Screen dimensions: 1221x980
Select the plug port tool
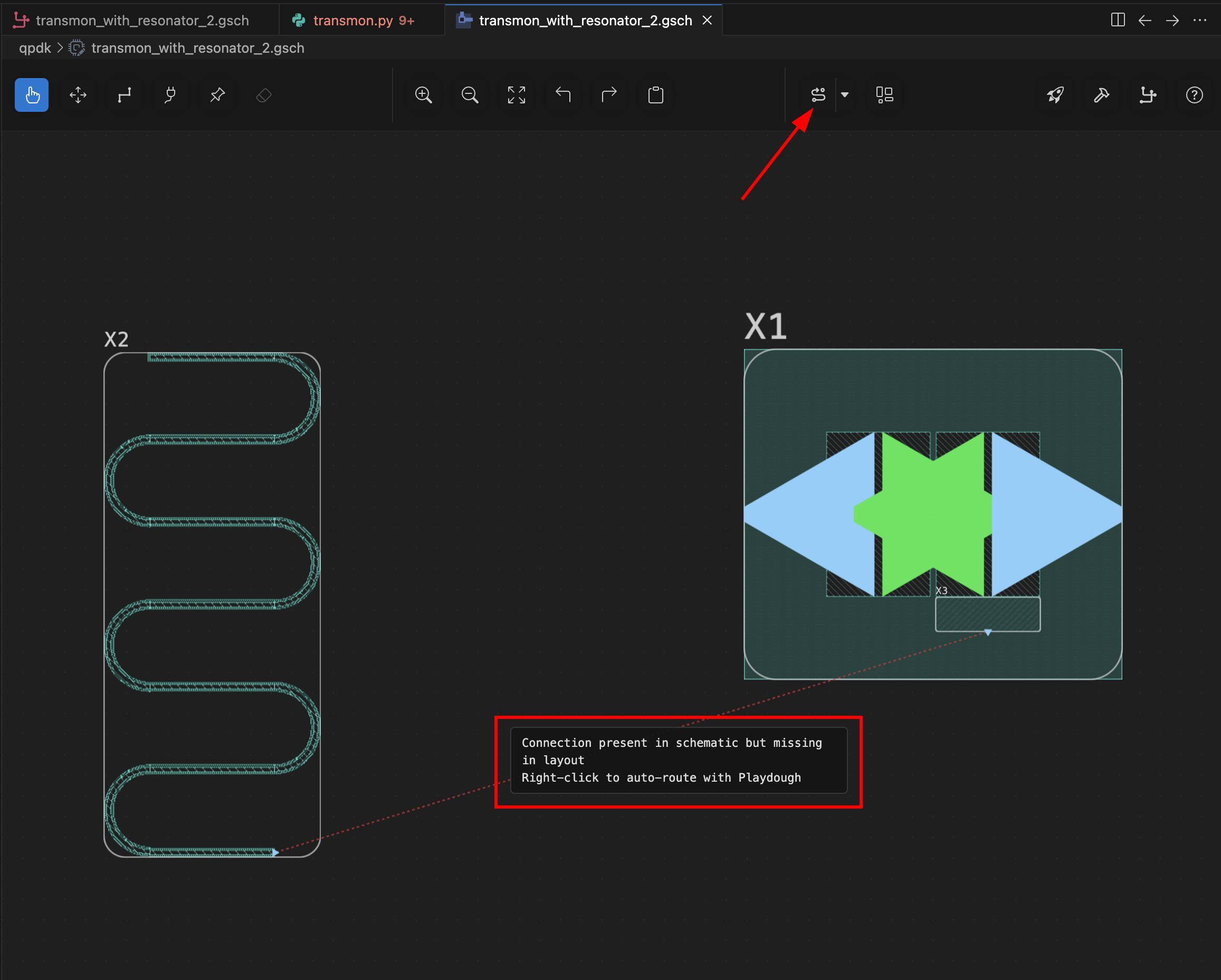point(170,95)
